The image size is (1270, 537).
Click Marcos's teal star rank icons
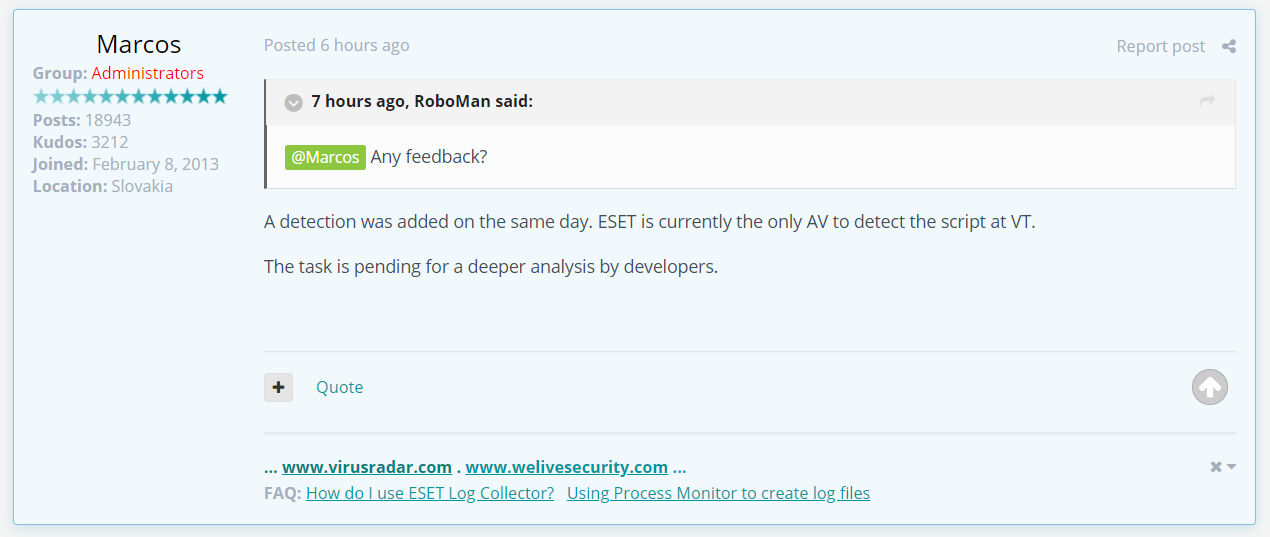130,96
